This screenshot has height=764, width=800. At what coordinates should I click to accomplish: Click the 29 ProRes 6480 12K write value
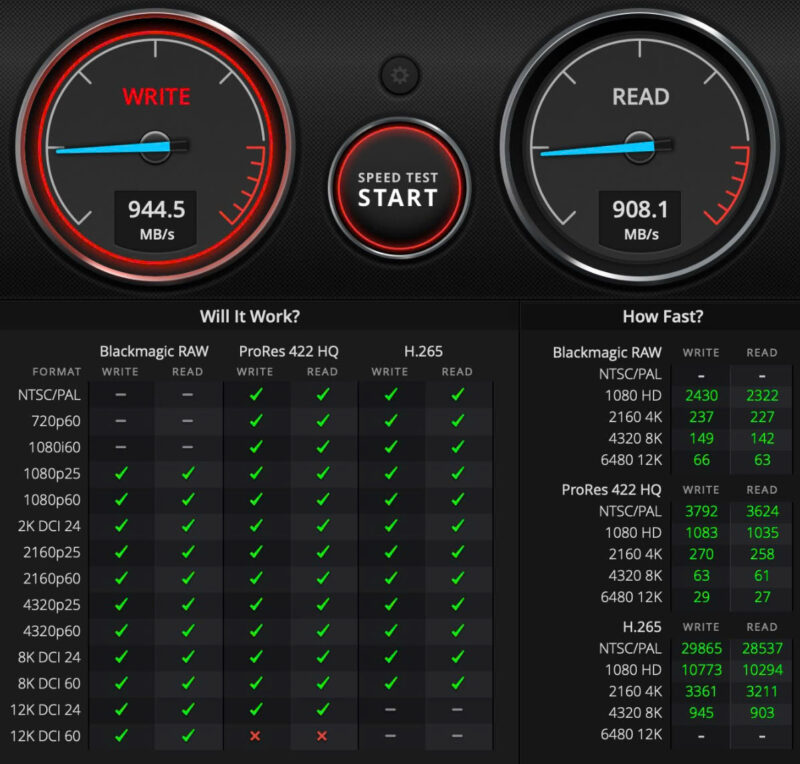[702, 597]
